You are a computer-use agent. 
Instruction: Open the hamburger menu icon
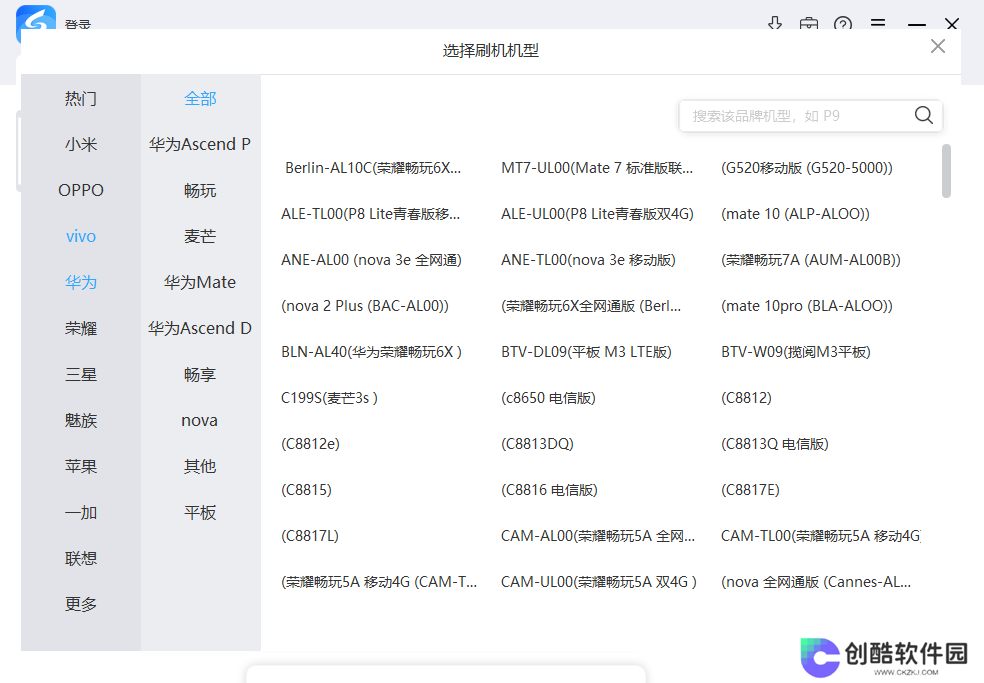878,23
